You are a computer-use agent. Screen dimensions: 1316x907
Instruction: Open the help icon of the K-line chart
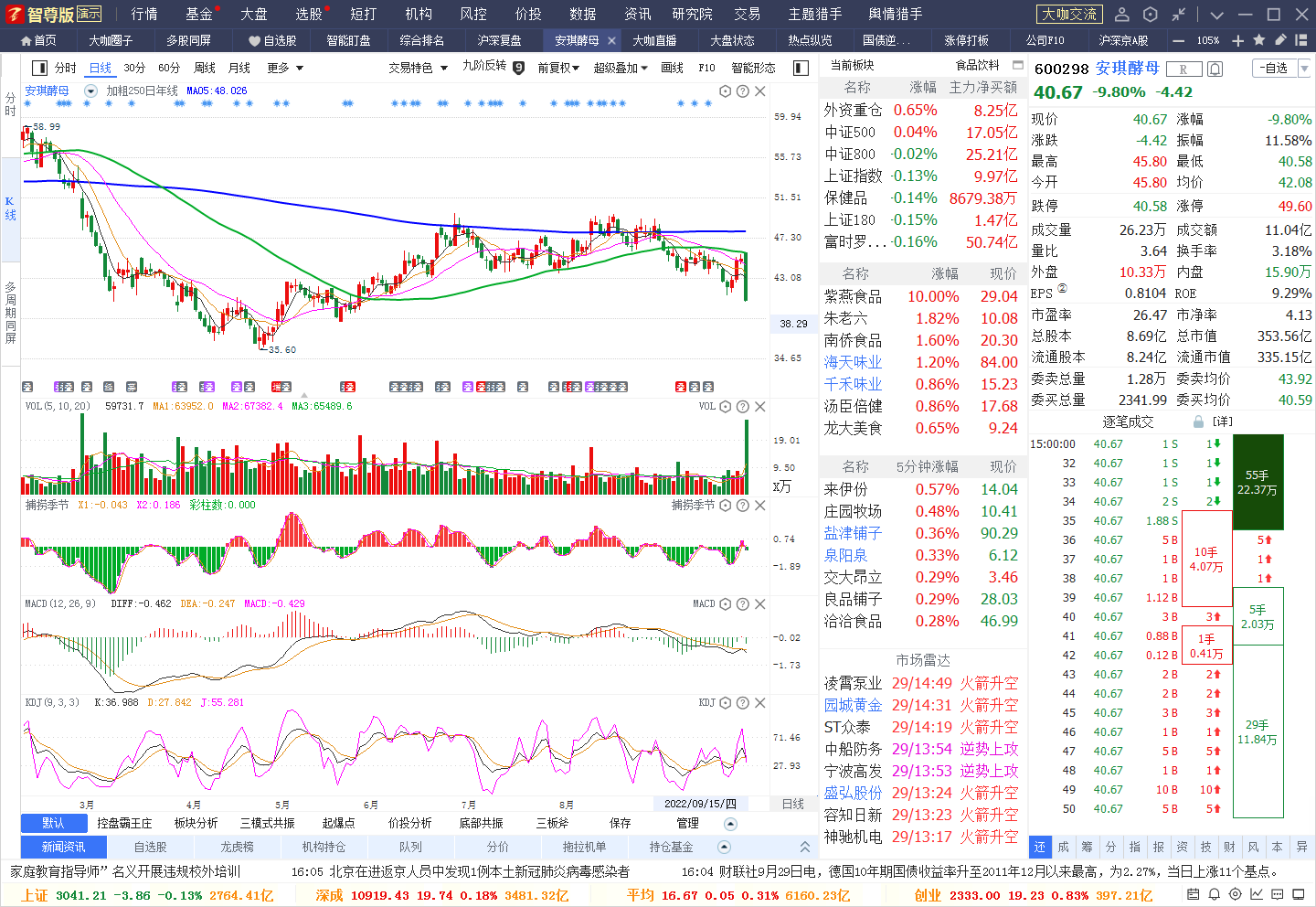point(742,91)
